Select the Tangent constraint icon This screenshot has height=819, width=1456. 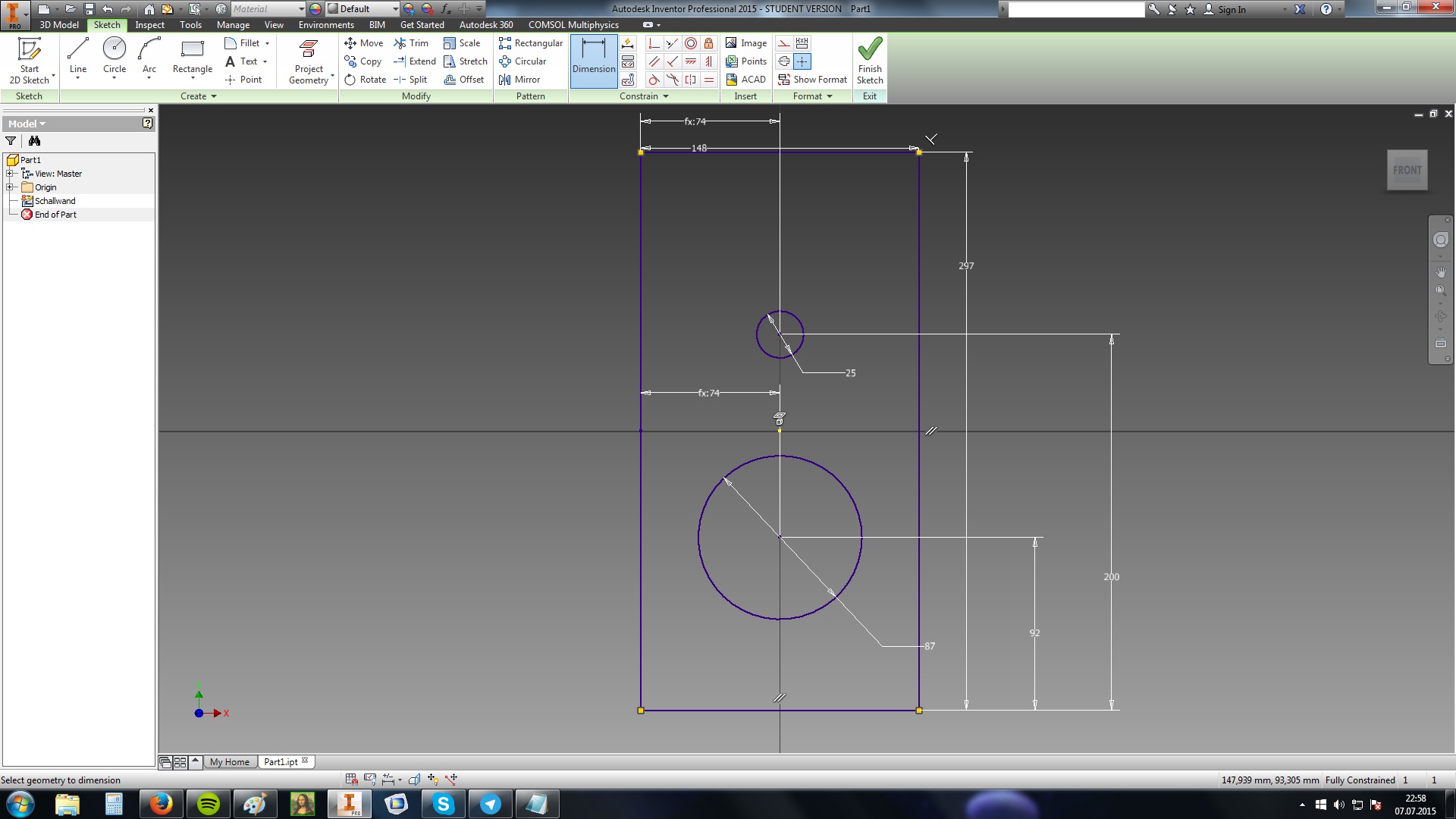(x=654, y=80)
